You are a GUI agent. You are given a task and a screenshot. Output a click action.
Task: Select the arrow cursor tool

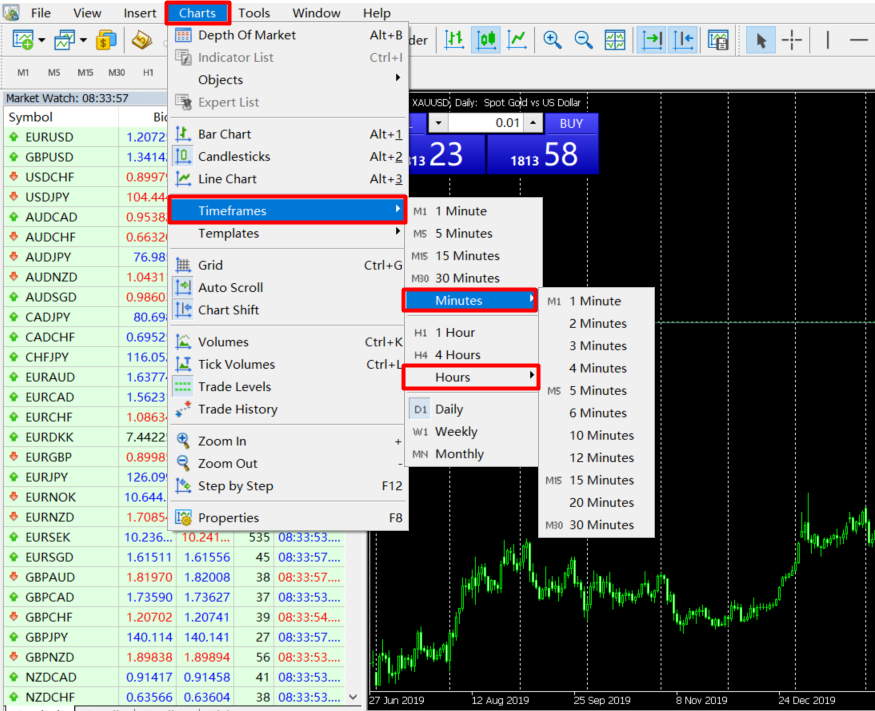pos(761,41)
